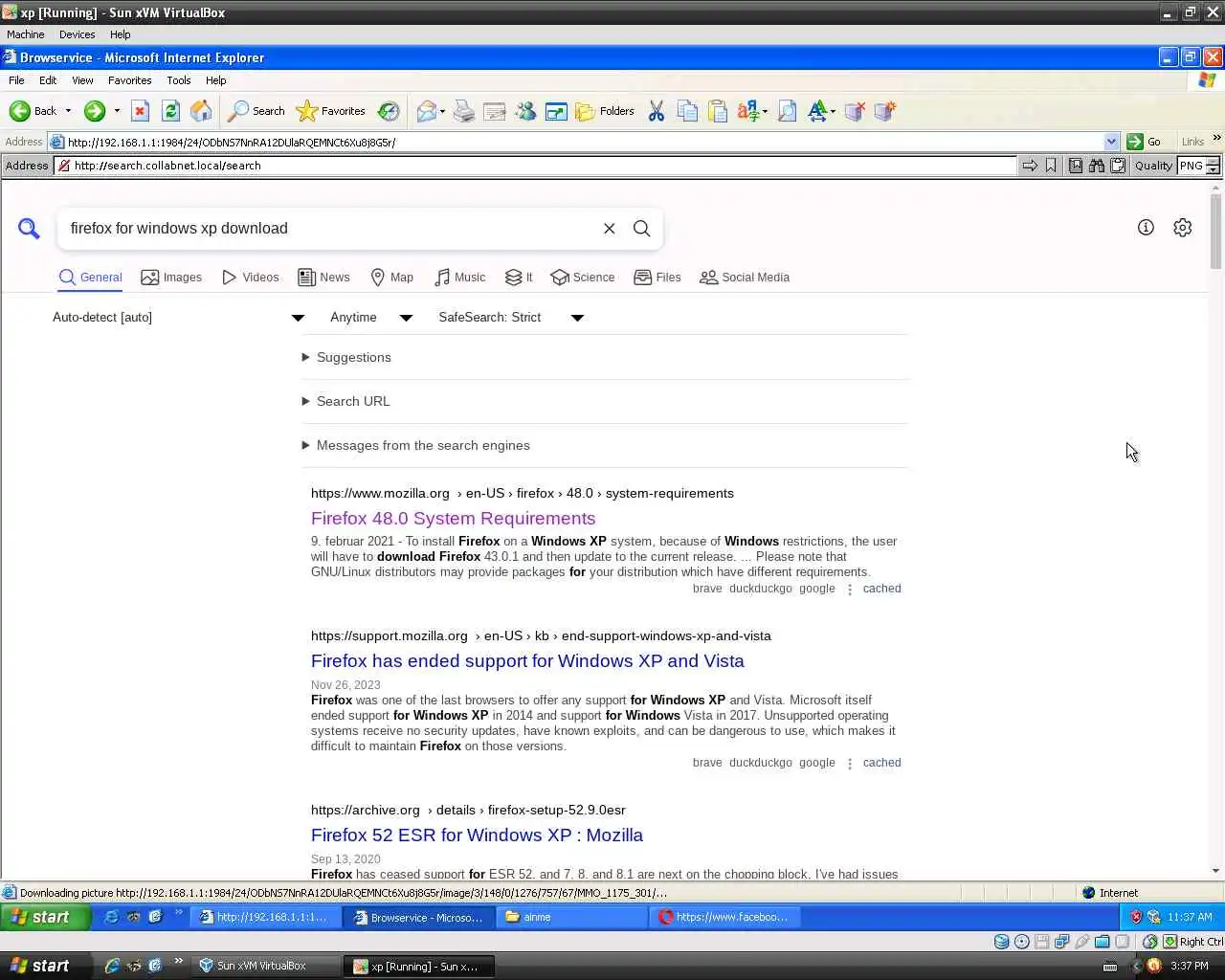Click the Music search tab
Image resolution: width=1225 pixels, height=980 pixels.
pos(459,278)
